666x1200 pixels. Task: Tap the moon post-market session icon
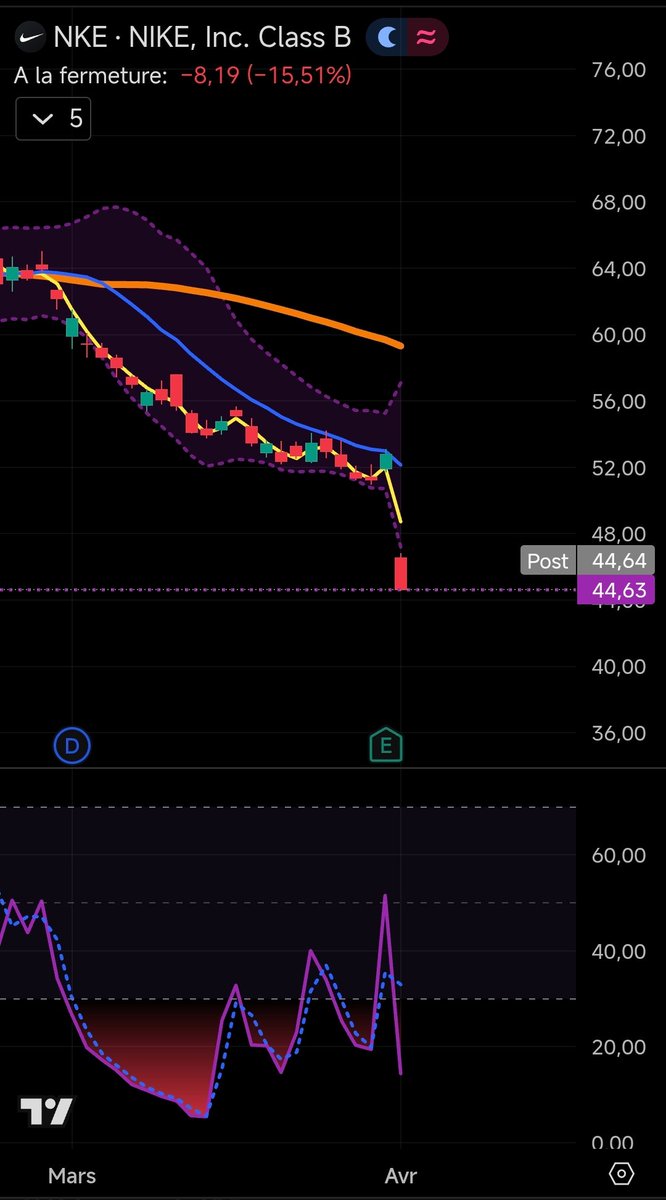pyautogui.click(x=387, y=38)
